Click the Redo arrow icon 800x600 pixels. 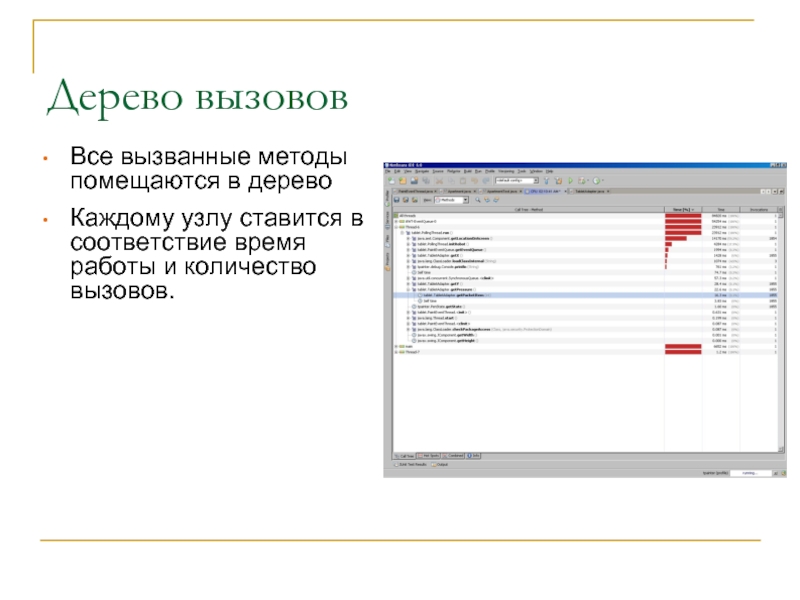[x=486, y=181]
